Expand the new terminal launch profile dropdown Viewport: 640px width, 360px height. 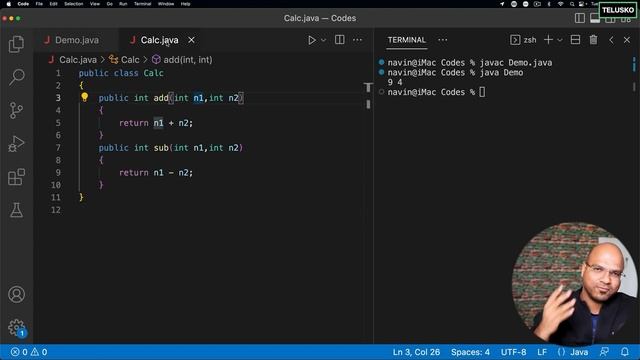(x=560, y=40)
